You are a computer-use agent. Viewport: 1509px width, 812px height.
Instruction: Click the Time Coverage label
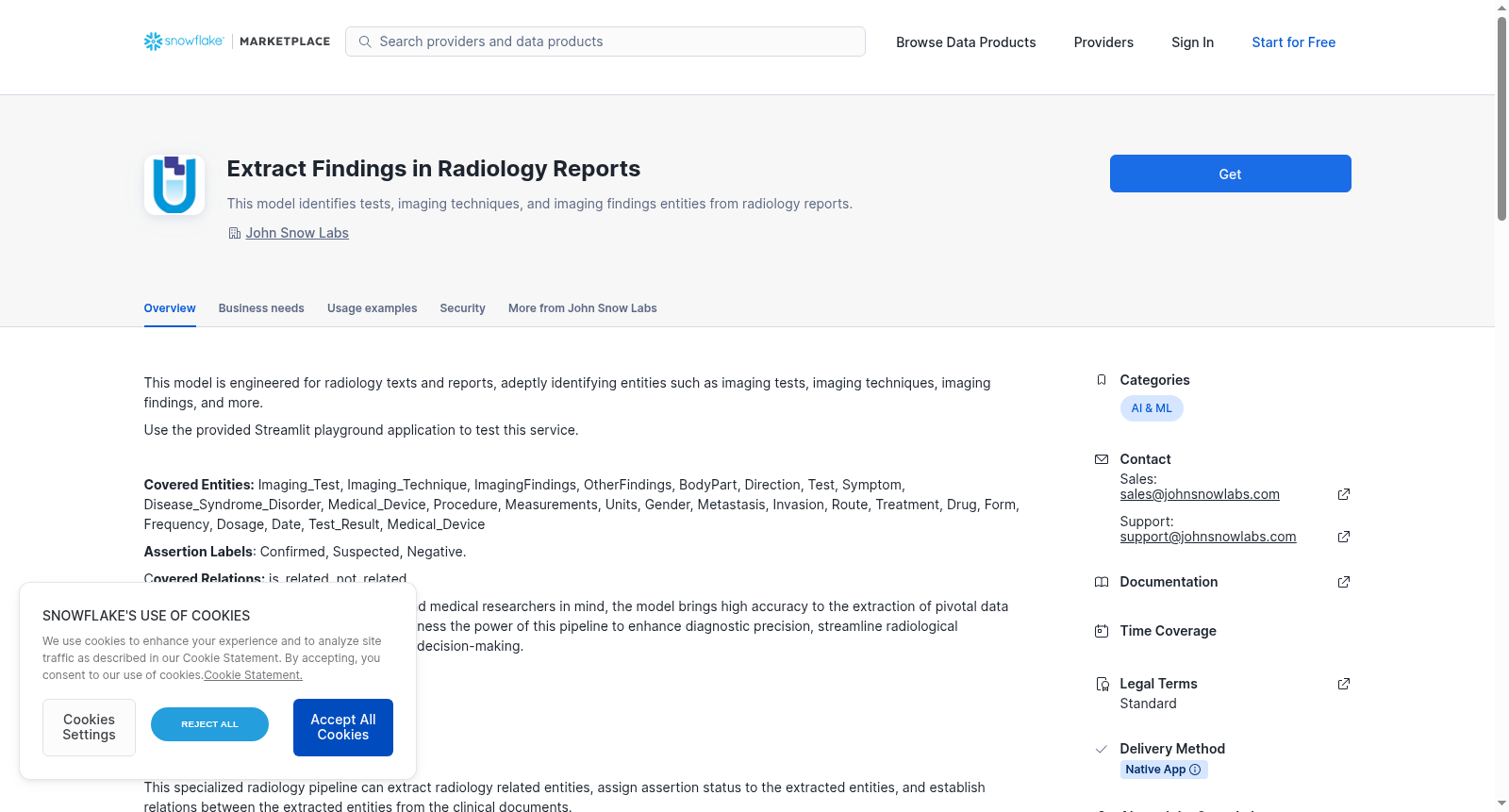tap(1168, 631)
